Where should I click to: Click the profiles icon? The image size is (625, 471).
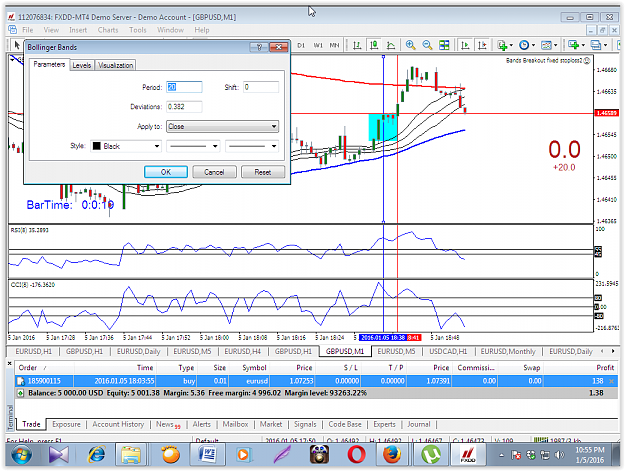596,45
